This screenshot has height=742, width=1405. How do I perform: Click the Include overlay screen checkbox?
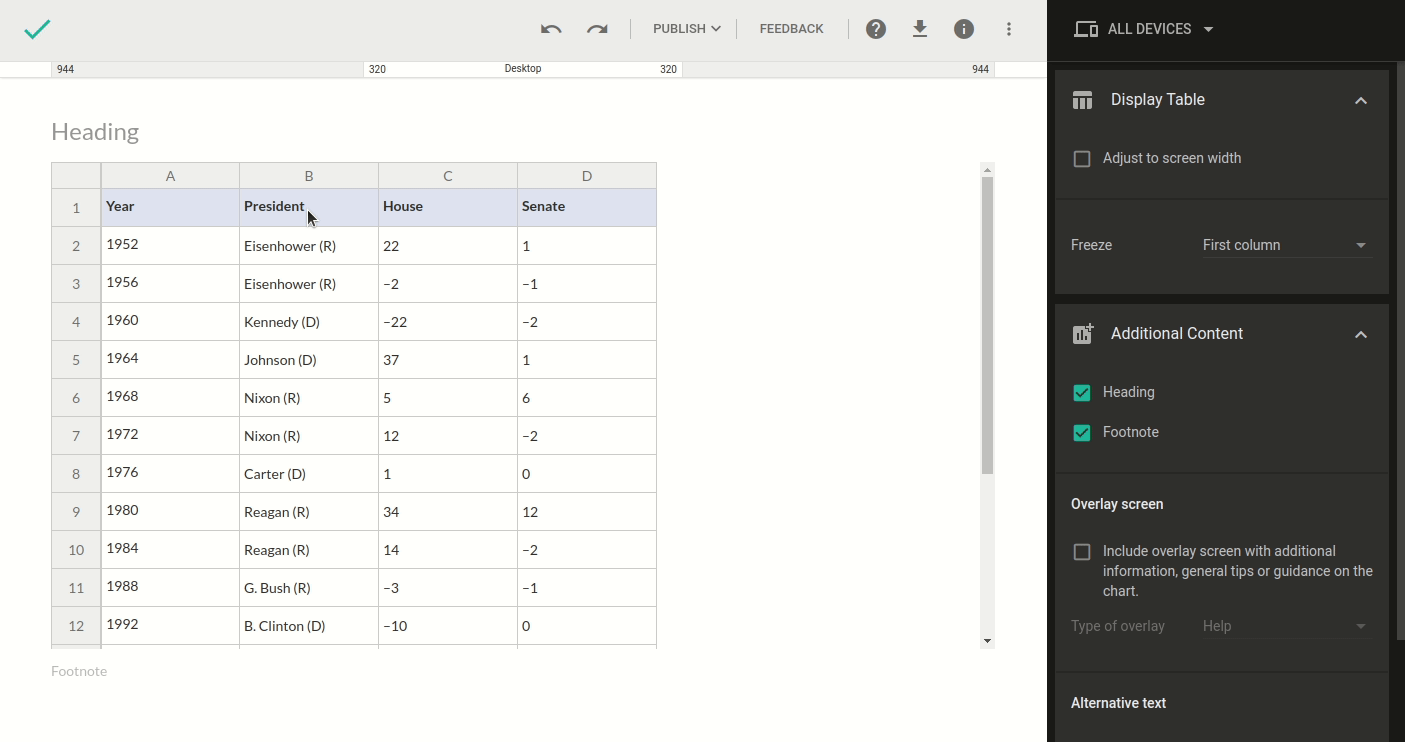1081,551
